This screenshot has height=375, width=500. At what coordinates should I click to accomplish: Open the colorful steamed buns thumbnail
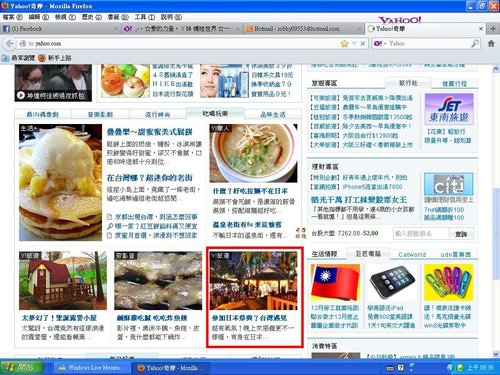(x=126, y=81)
